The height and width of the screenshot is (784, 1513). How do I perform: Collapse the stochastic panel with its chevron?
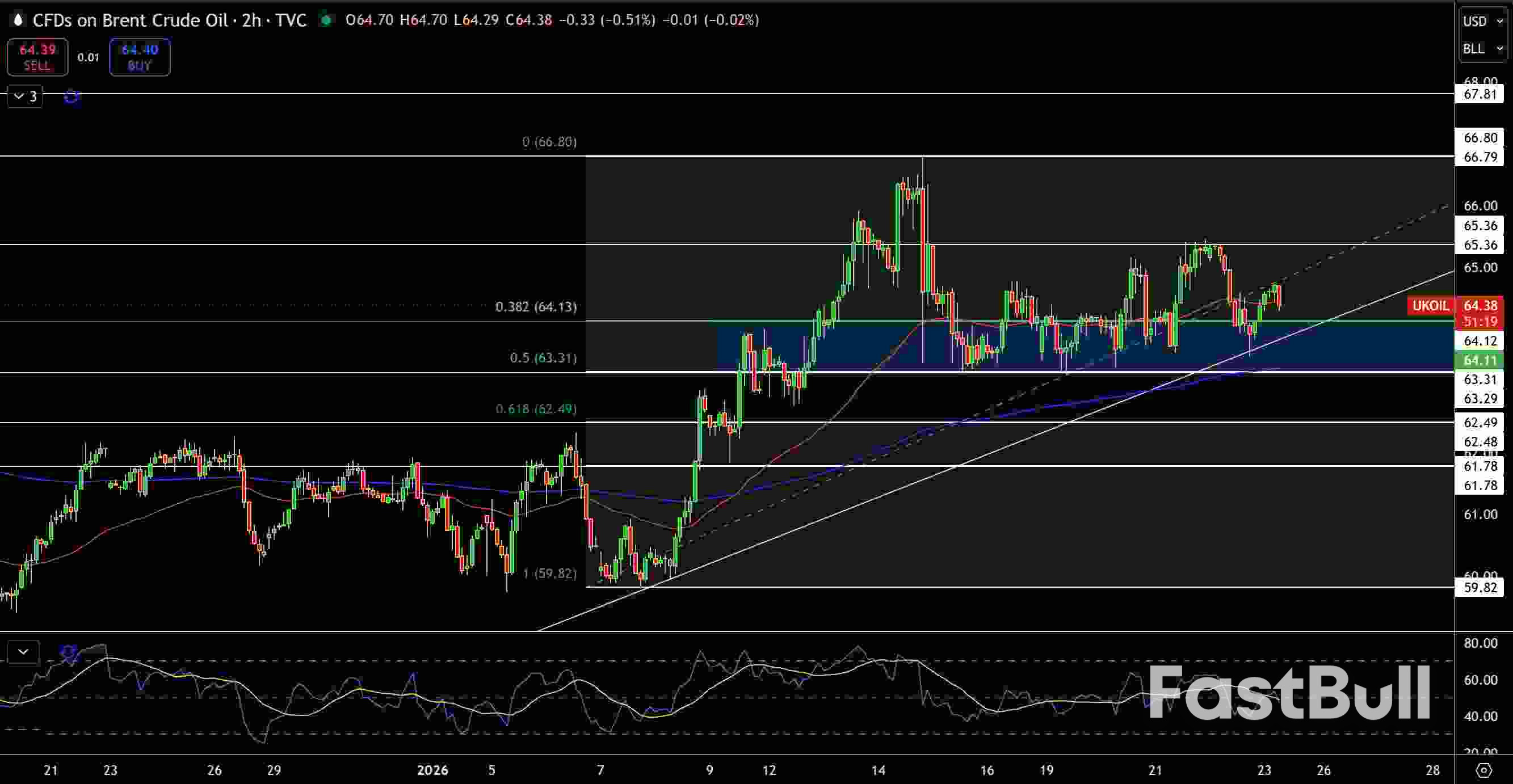(22, 651)
